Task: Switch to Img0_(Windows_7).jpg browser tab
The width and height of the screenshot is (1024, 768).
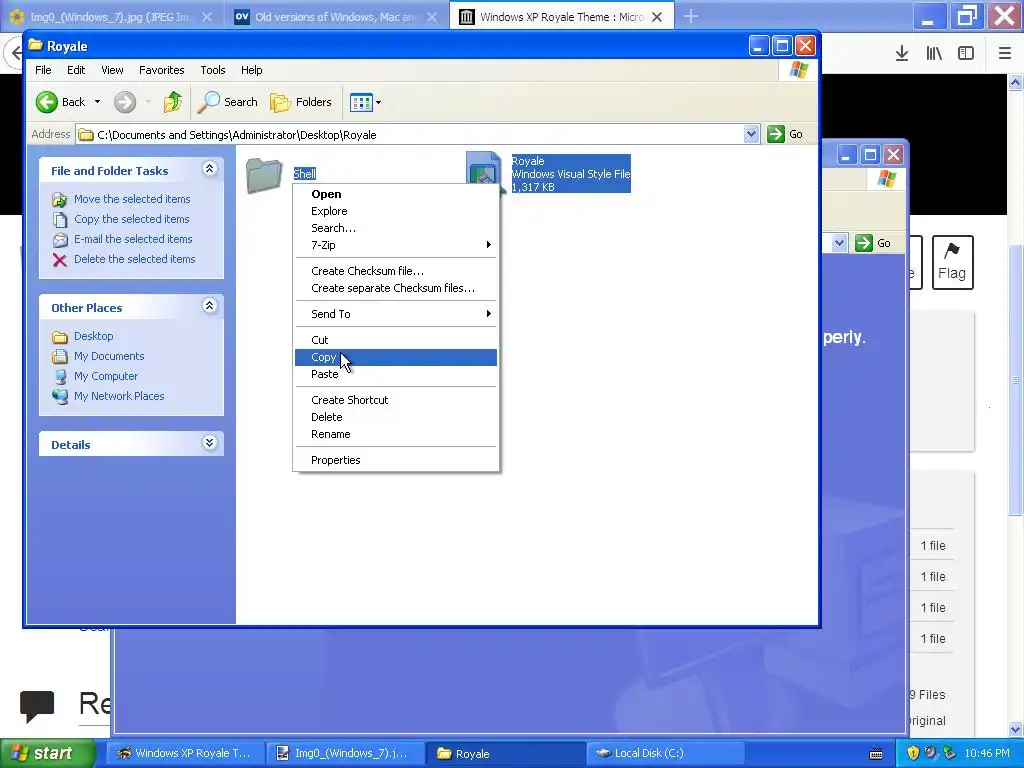Action: click(110, 17)
